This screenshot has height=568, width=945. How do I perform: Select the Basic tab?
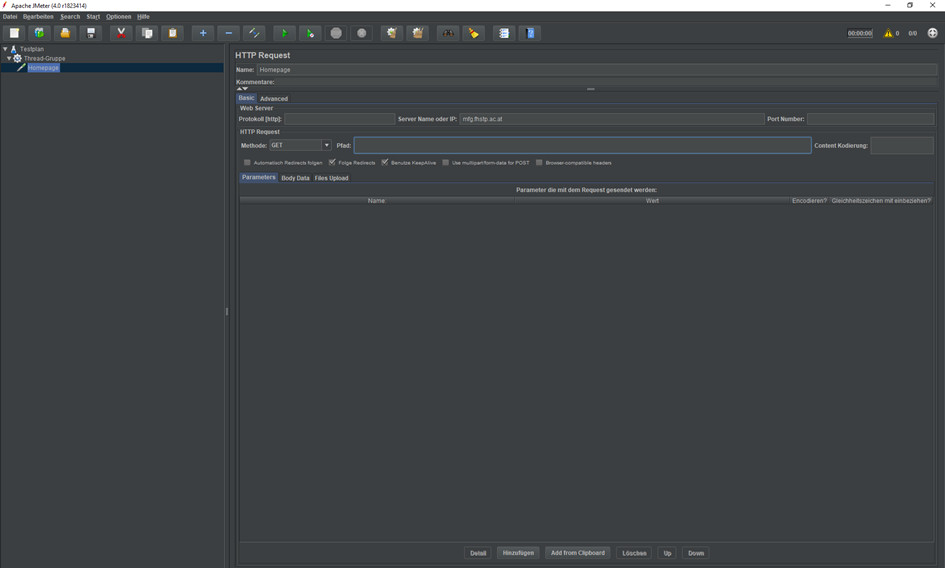[x=246, y=98]
